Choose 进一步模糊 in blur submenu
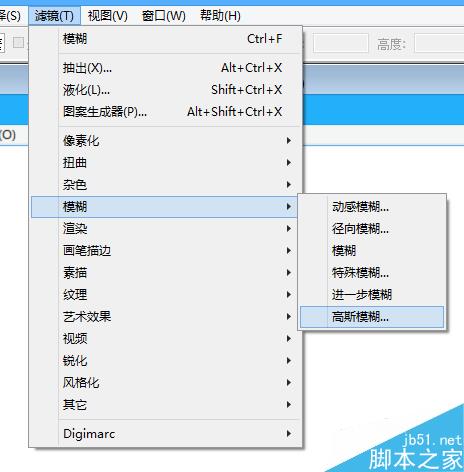The width and height of the screenshot is (464, 472). pyautogui.click(x=372, y=295)
